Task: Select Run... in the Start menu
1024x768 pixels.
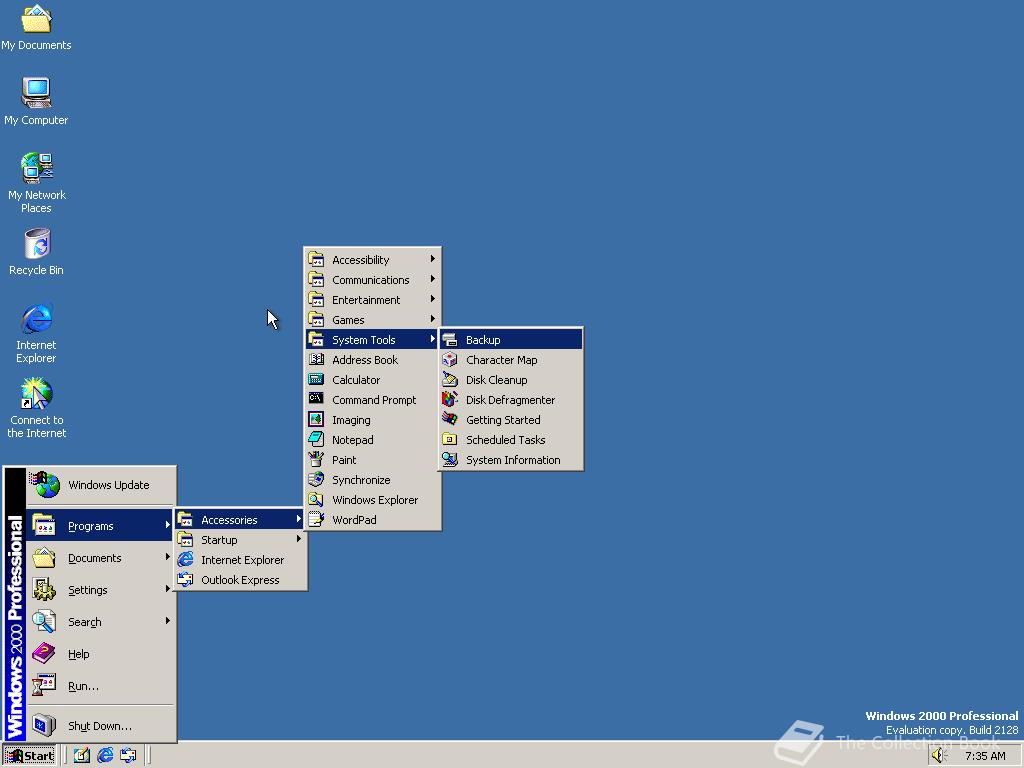Action: [x=101, y=686]
